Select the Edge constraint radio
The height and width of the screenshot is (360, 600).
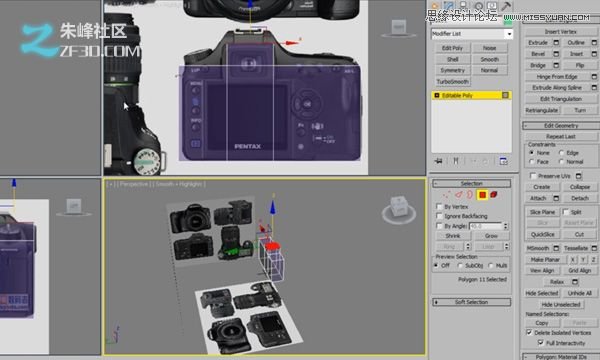[561, 152]
